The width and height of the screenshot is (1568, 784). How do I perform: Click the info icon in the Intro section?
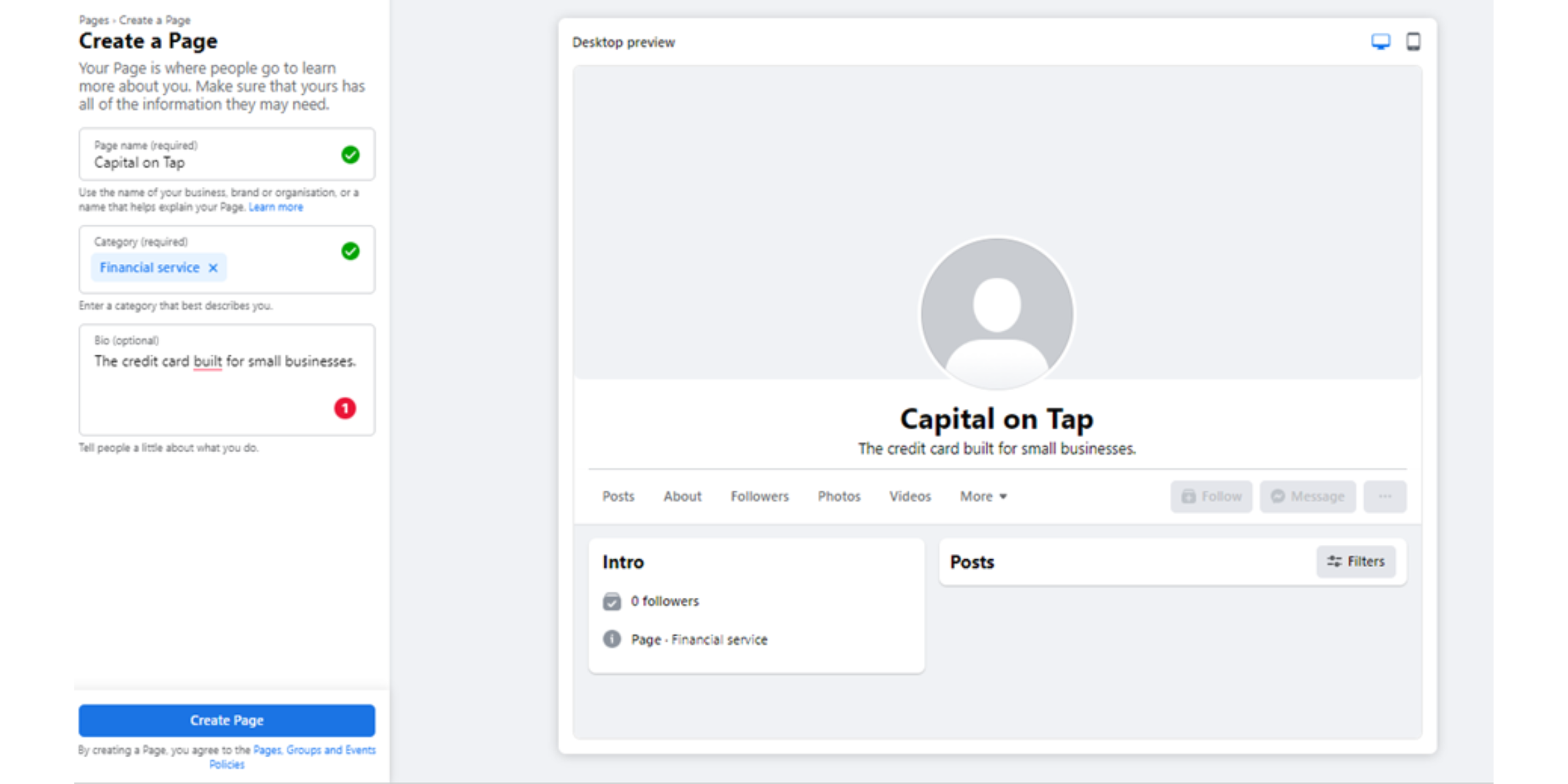[x=612, y=639]
